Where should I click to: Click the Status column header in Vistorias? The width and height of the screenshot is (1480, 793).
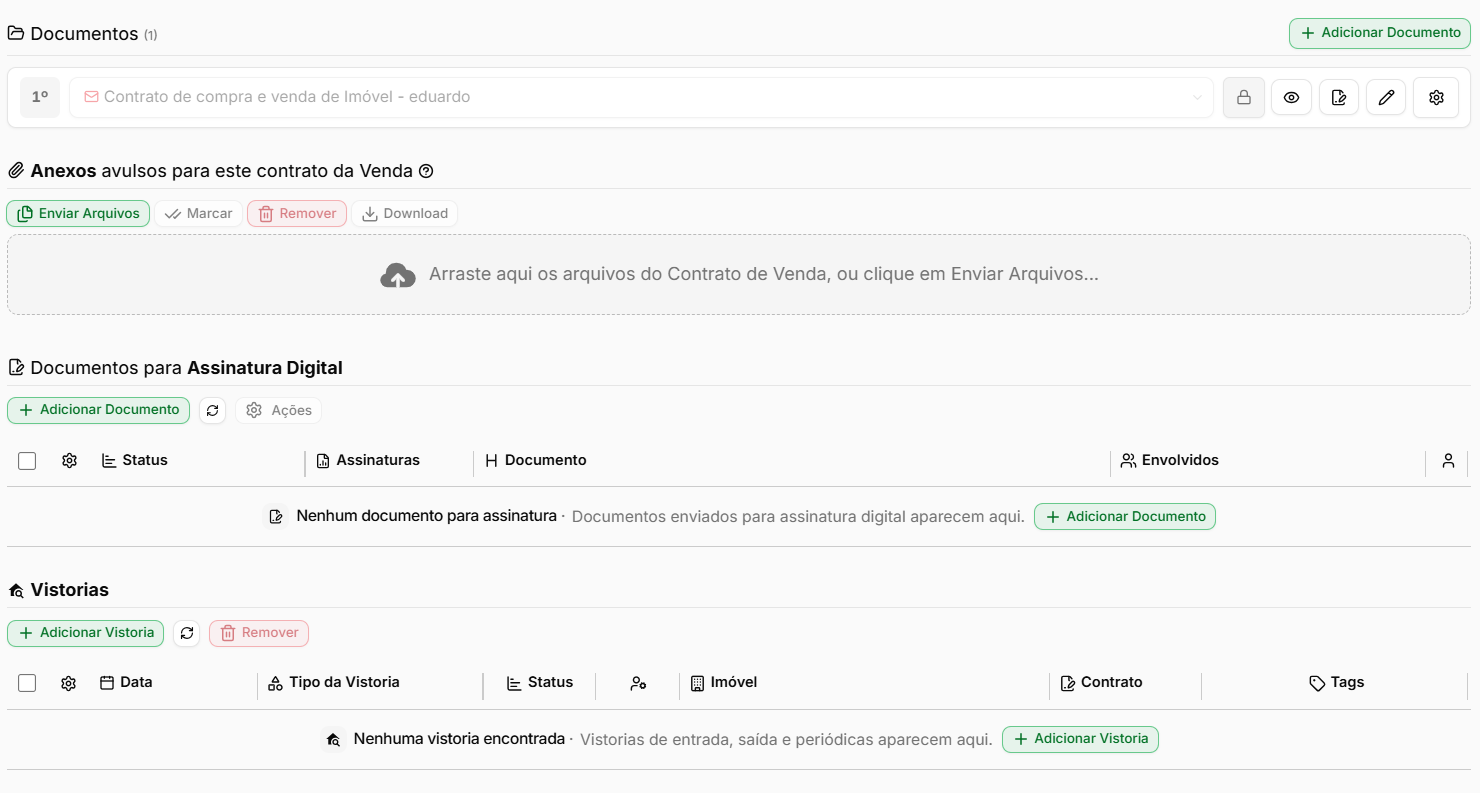pyautogui.click(x=540, y=683)
